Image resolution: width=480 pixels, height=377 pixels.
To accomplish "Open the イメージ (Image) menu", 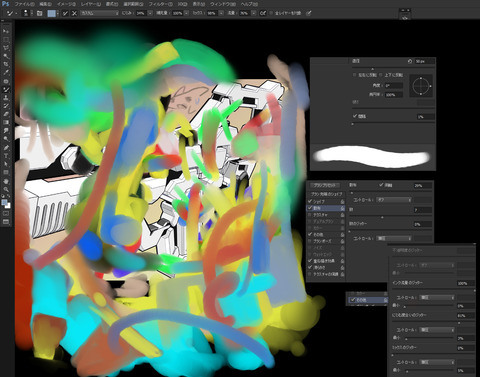I will coord(66,4).
